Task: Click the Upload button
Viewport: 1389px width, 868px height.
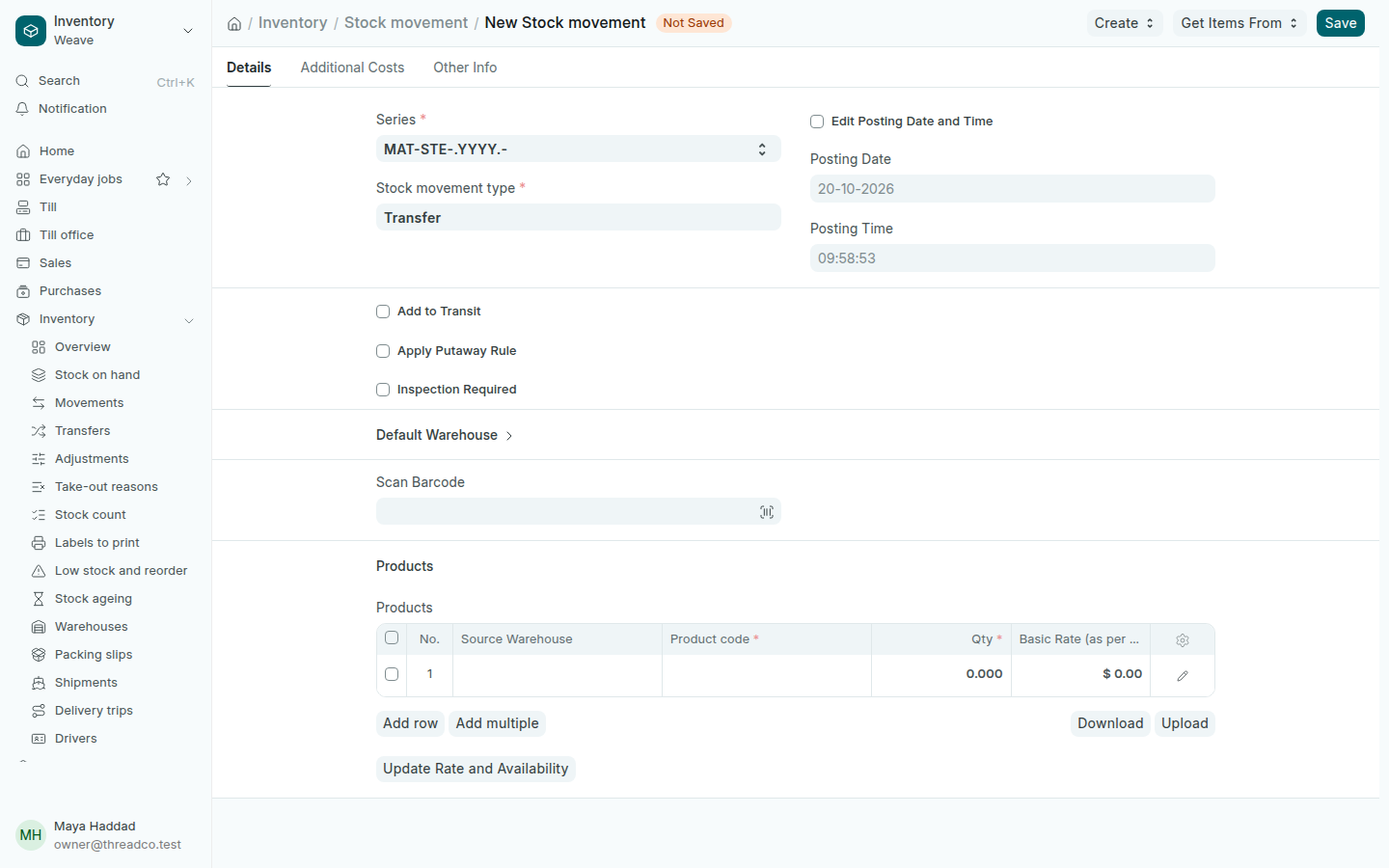Action: [x=1185, y=723]
